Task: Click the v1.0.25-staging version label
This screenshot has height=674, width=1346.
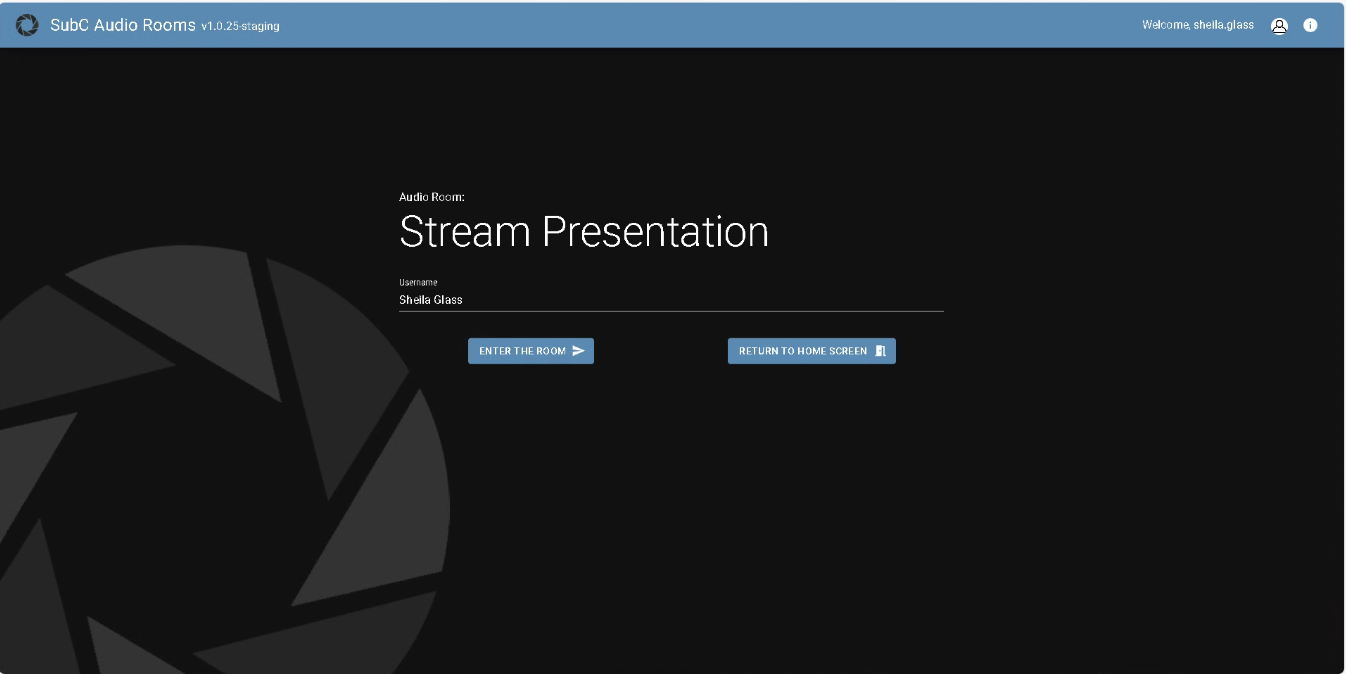Action: coord(240,27)
